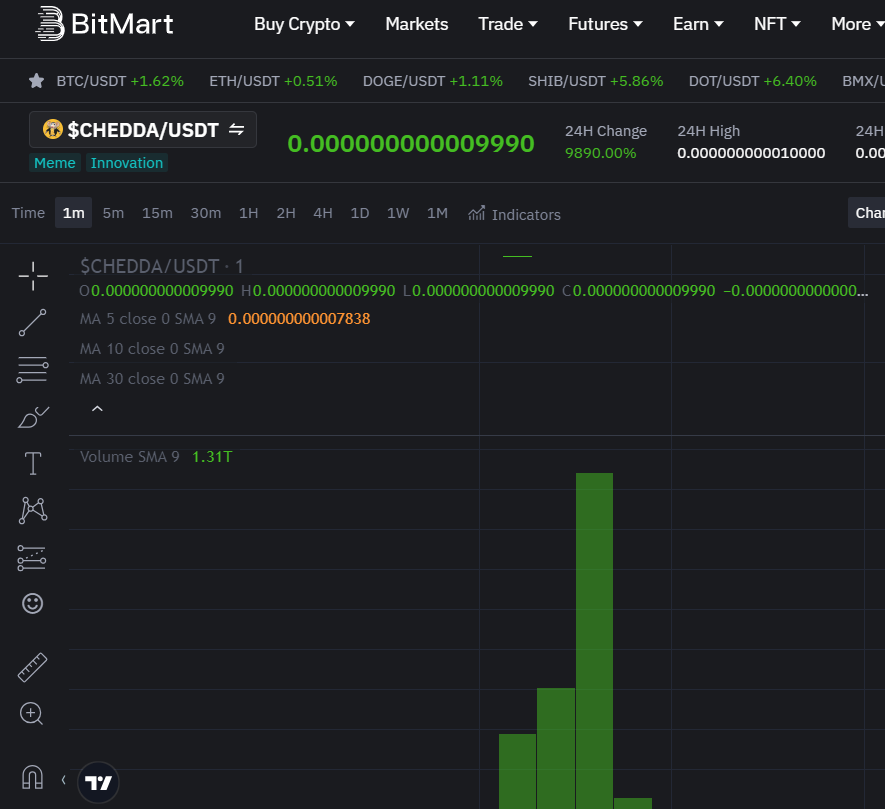Screen dimensions: 885x809
Task: Click the Volume SMA 9 legend
Action: pos(130,457)
